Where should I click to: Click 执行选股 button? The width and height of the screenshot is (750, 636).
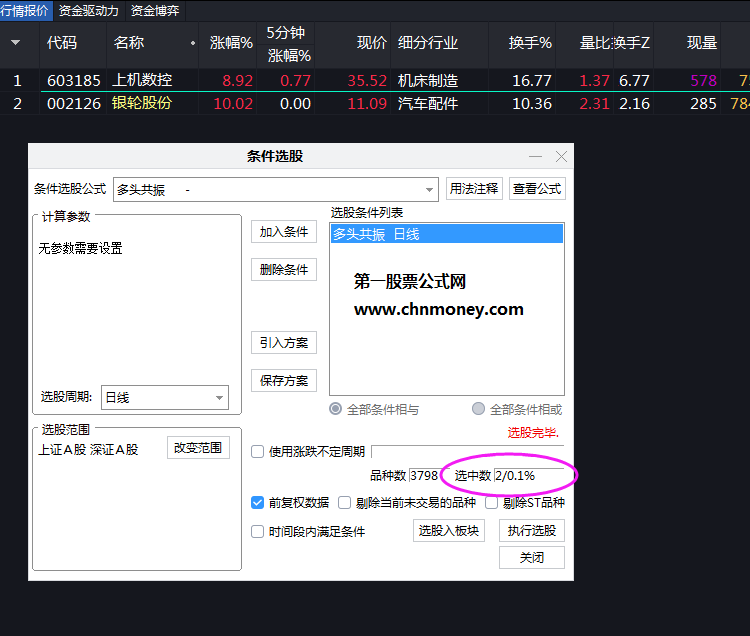click(x=532, y=531)
